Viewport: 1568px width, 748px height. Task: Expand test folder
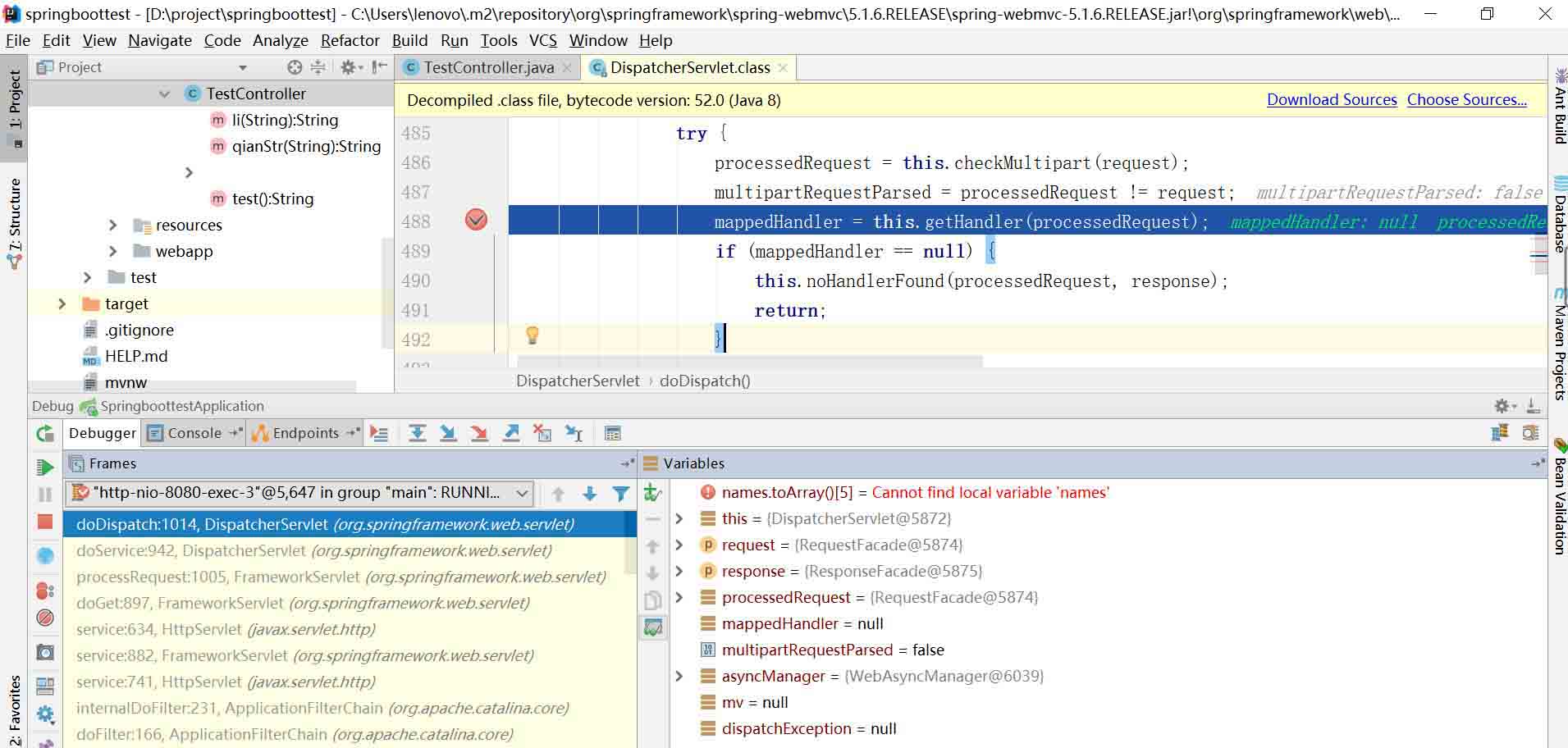(x=87, y=277)
